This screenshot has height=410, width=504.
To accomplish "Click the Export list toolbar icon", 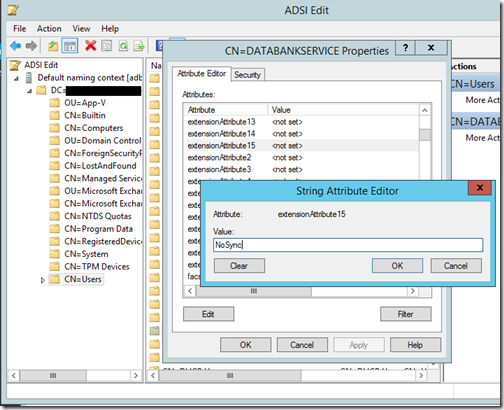I will (x=139, y=46).
